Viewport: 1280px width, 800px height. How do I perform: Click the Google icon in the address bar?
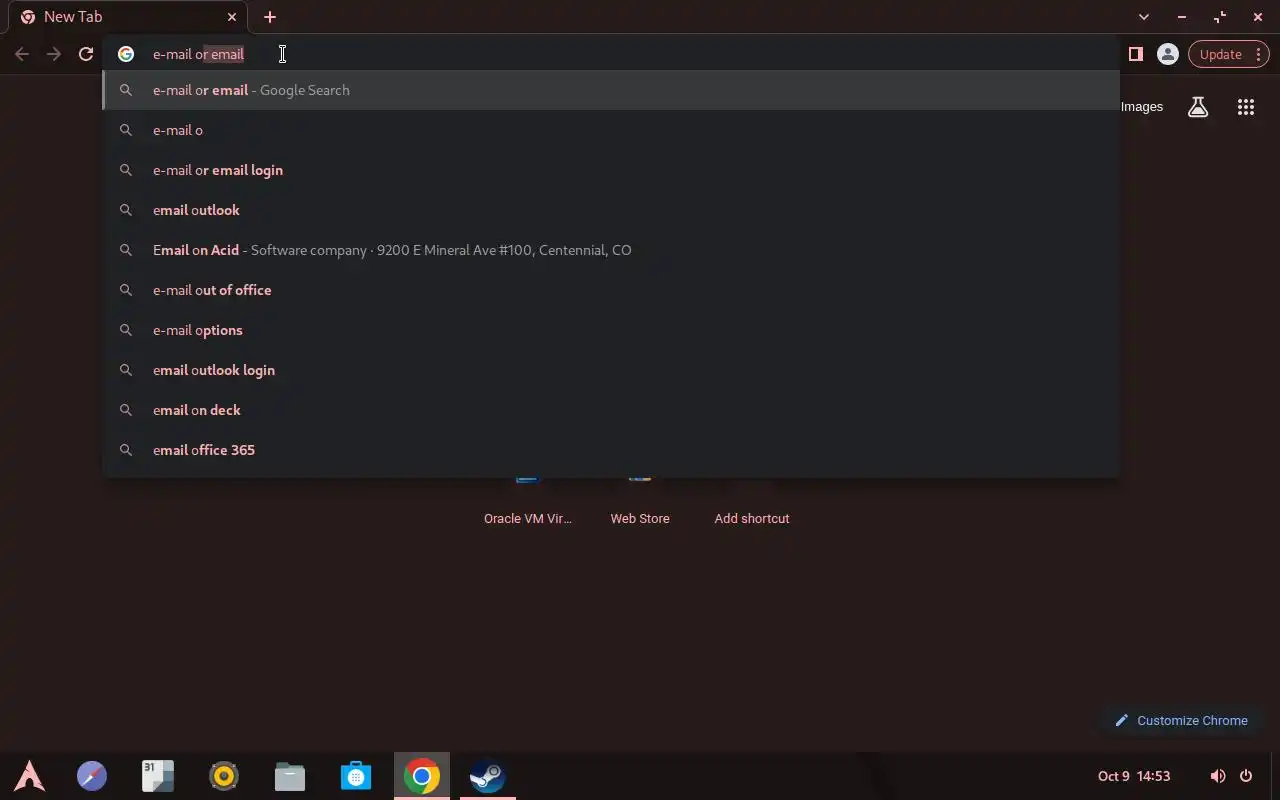coord(126,54)
